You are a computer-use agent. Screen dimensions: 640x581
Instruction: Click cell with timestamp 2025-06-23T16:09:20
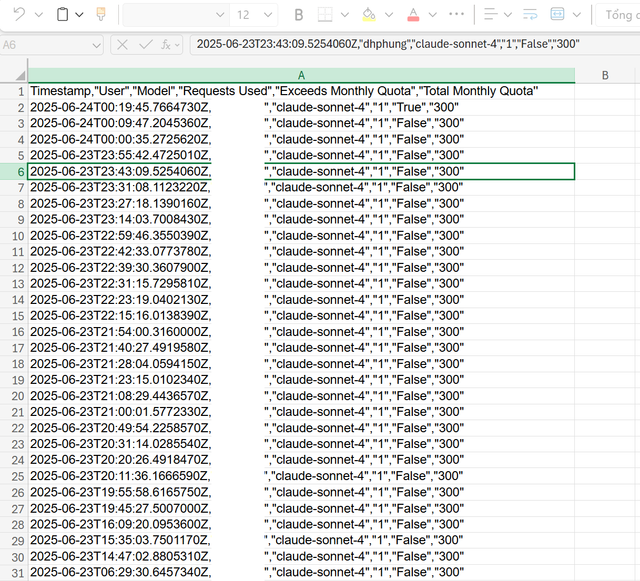coord(301,524)
